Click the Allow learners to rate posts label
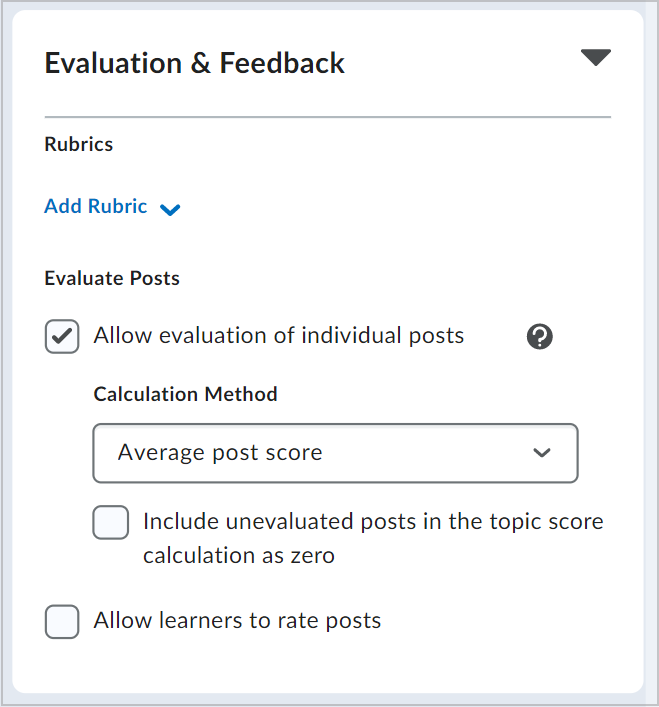659x707 pixels. click(x=237, y=620)
